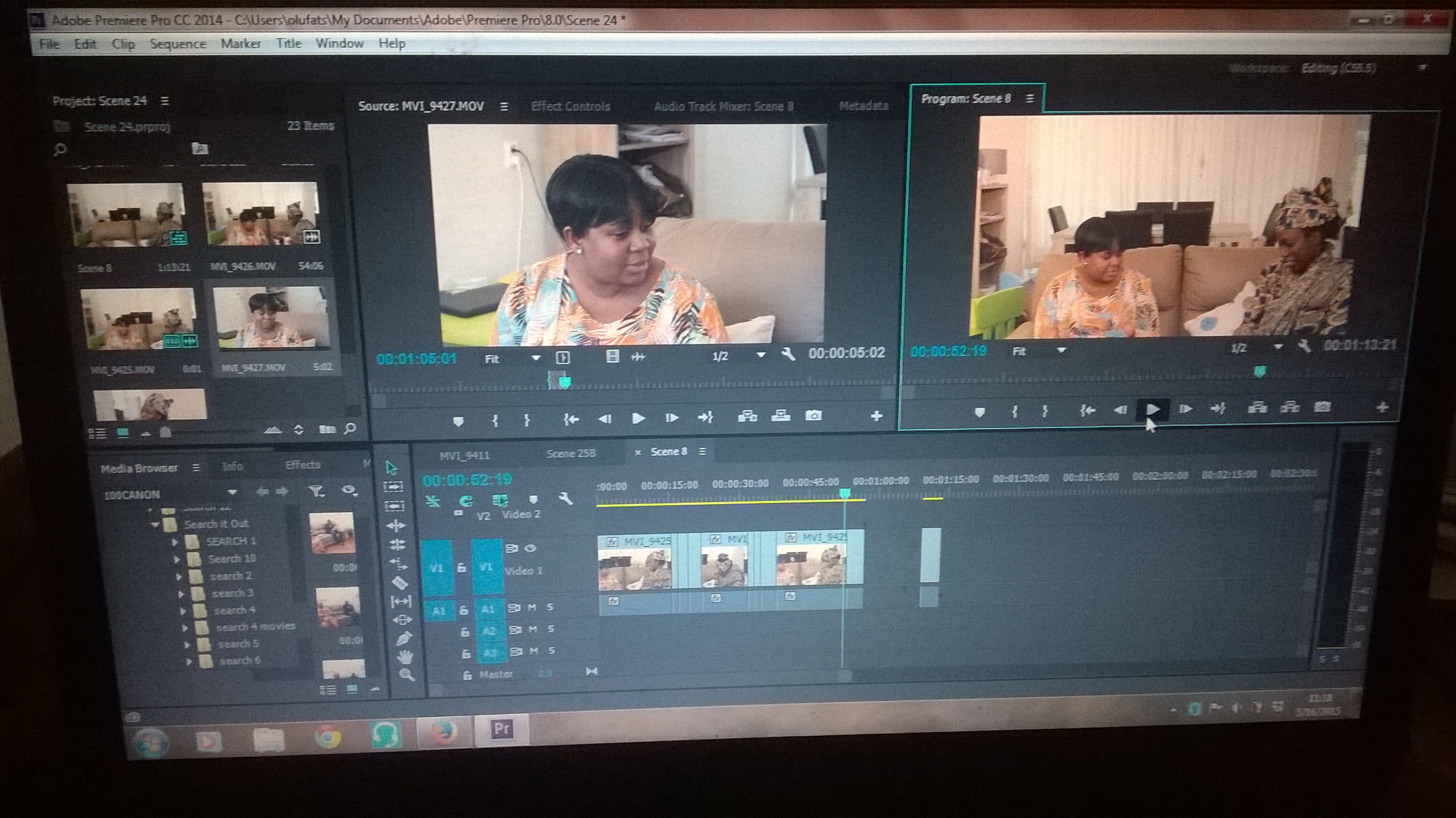This screenshot has height=818, width=1456.
Task: Solo audio track A2
Action: 550,629
